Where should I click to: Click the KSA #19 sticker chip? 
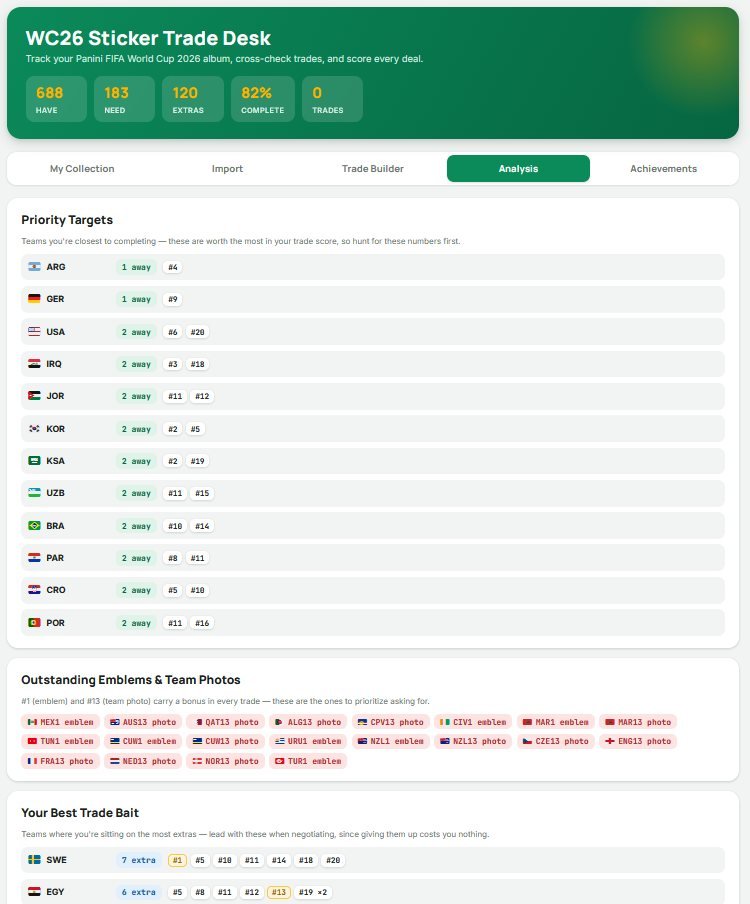coord(198,461)
